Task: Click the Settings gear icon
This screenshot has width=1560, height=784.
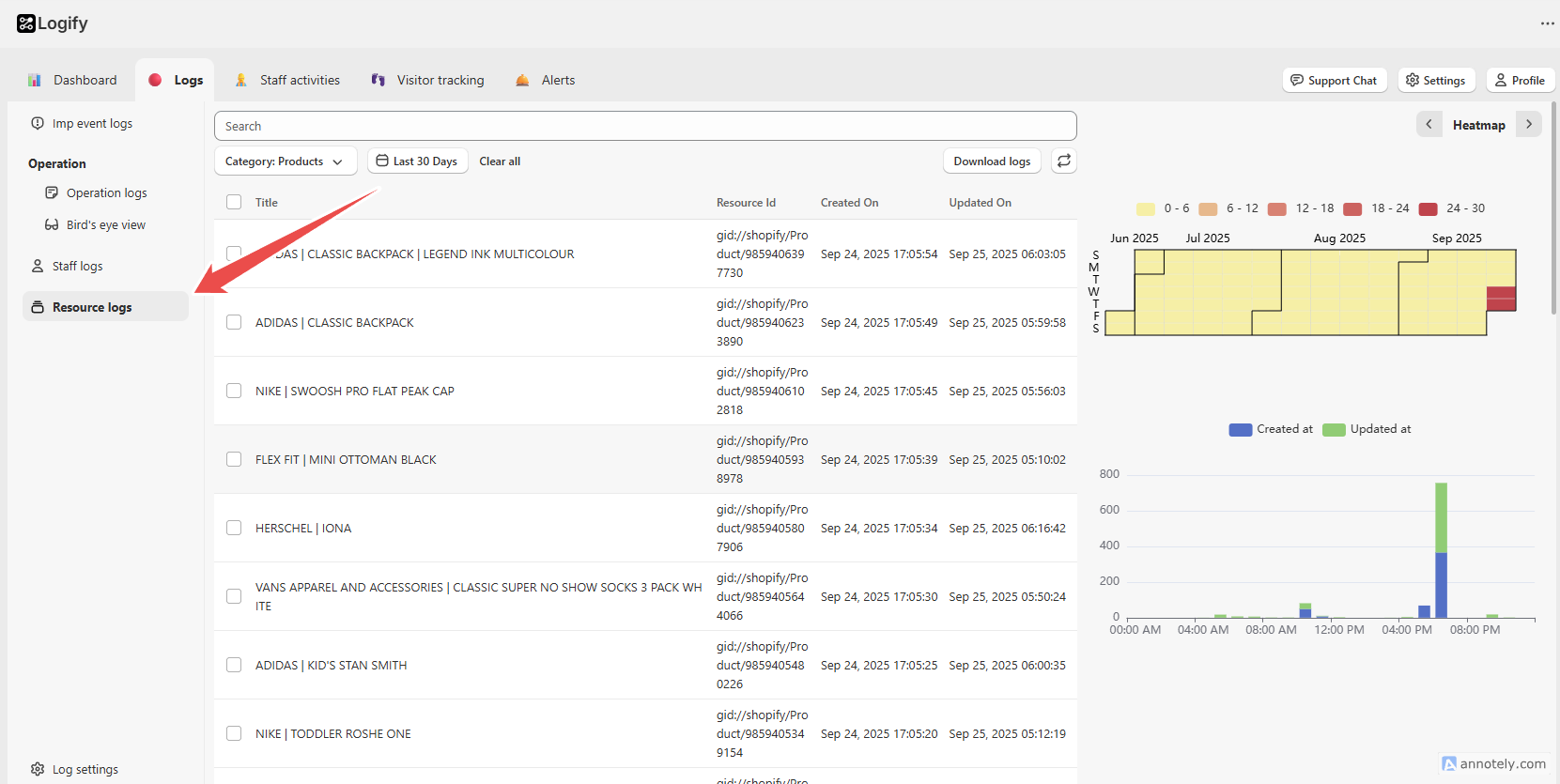Action: point(1413,80)
